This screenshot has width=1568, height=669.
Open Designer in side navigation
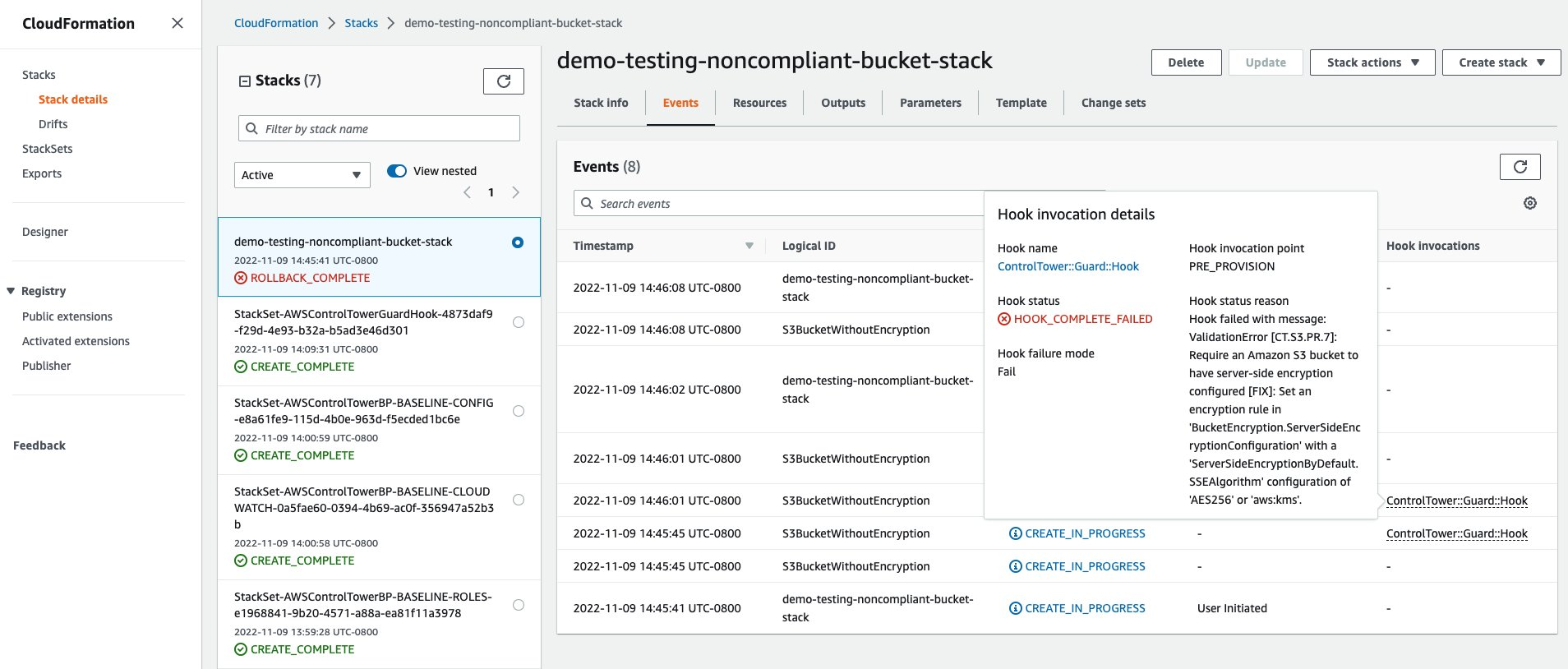click(45, 232)
